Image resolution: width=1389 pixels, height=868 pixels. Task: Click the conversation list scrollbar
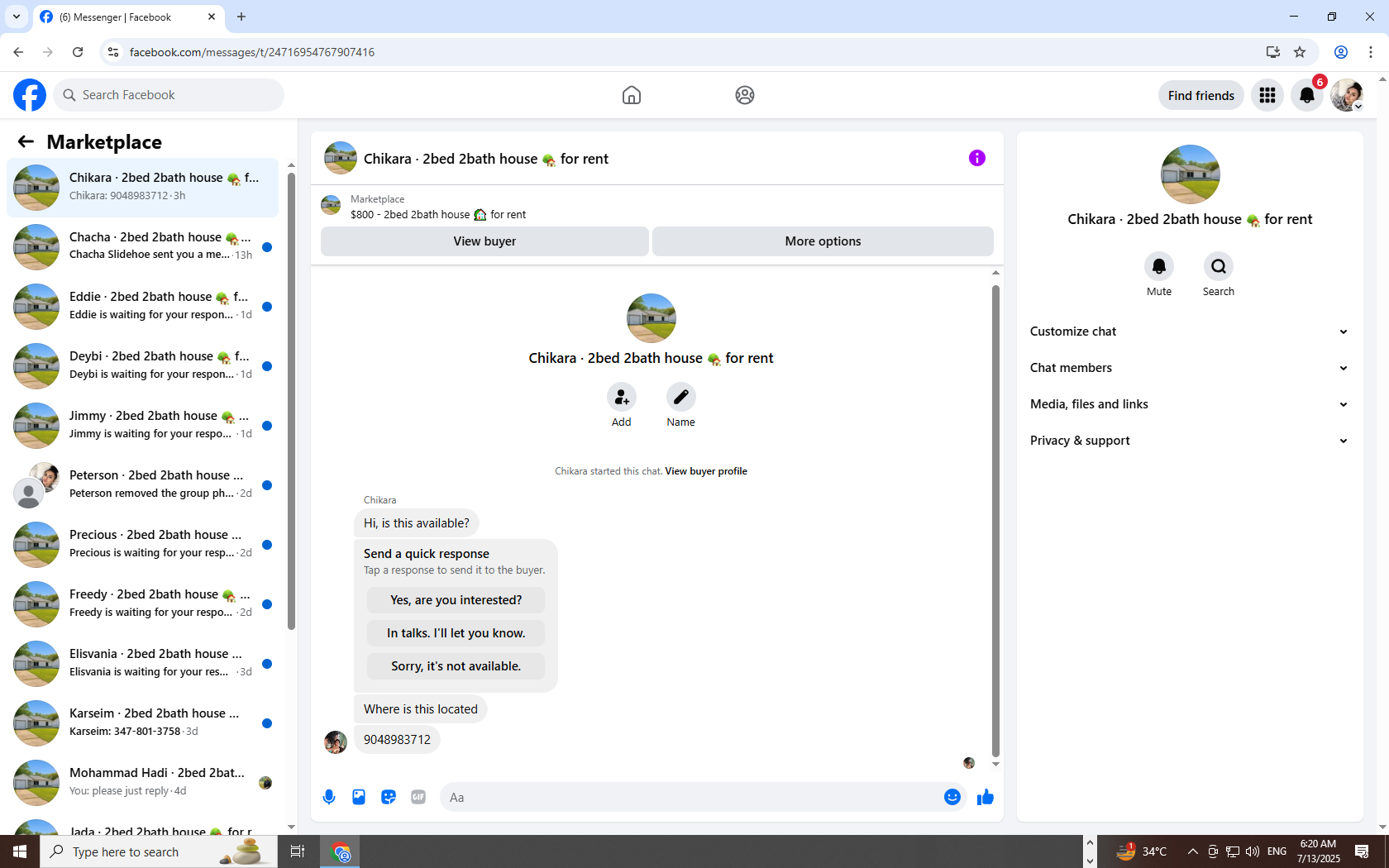[x=291, y=401]
